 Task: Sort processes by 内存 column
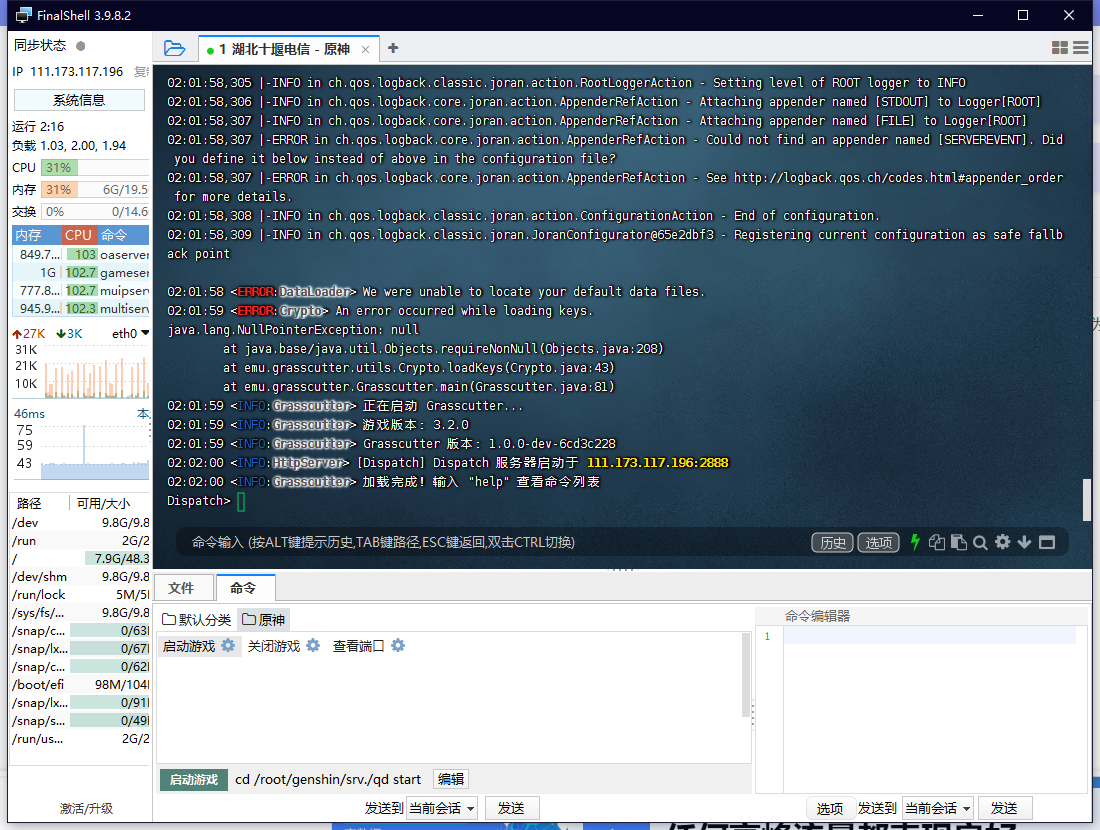(36, 235)
